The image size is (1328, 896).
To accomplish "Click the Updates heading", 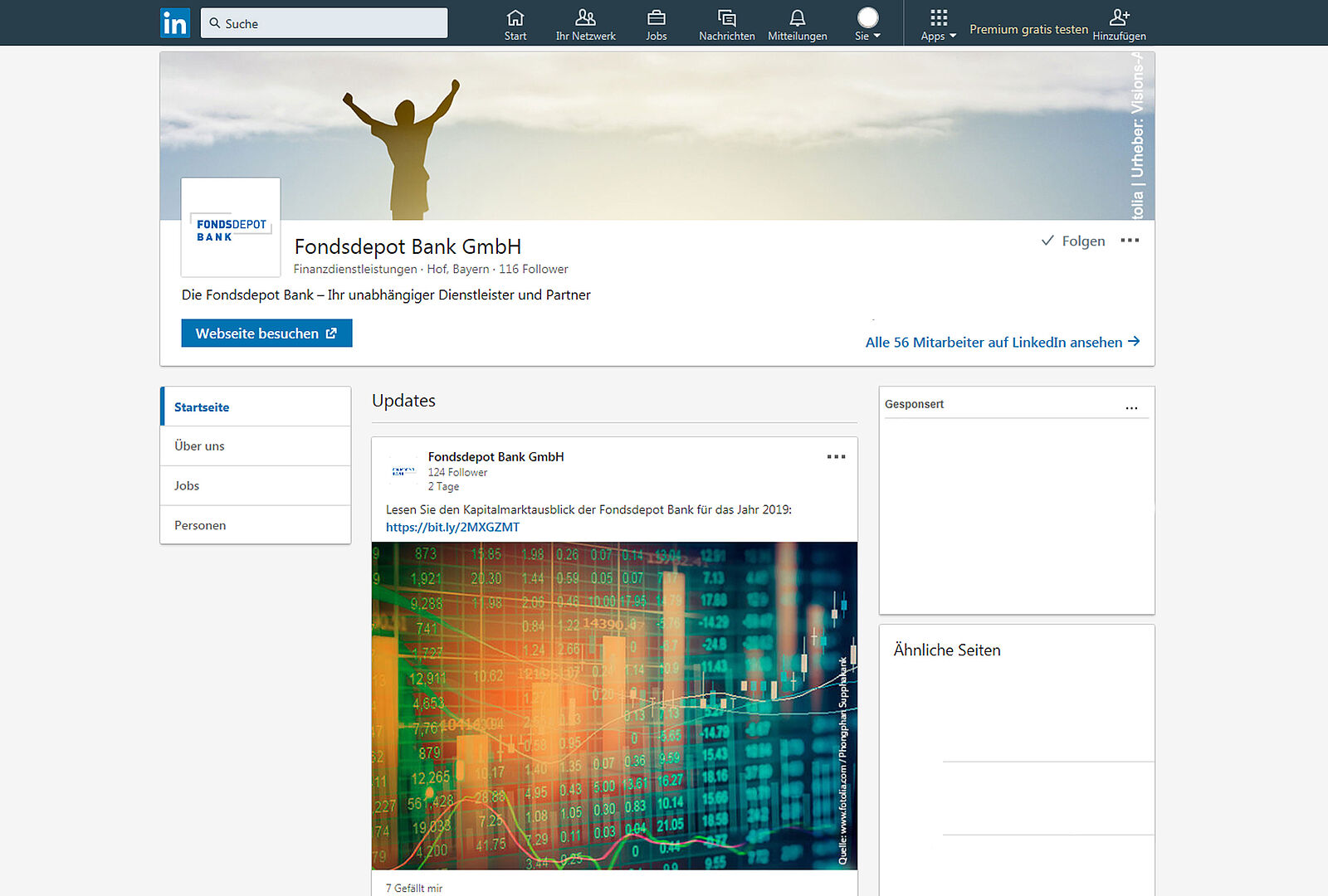I will [403, 401].
